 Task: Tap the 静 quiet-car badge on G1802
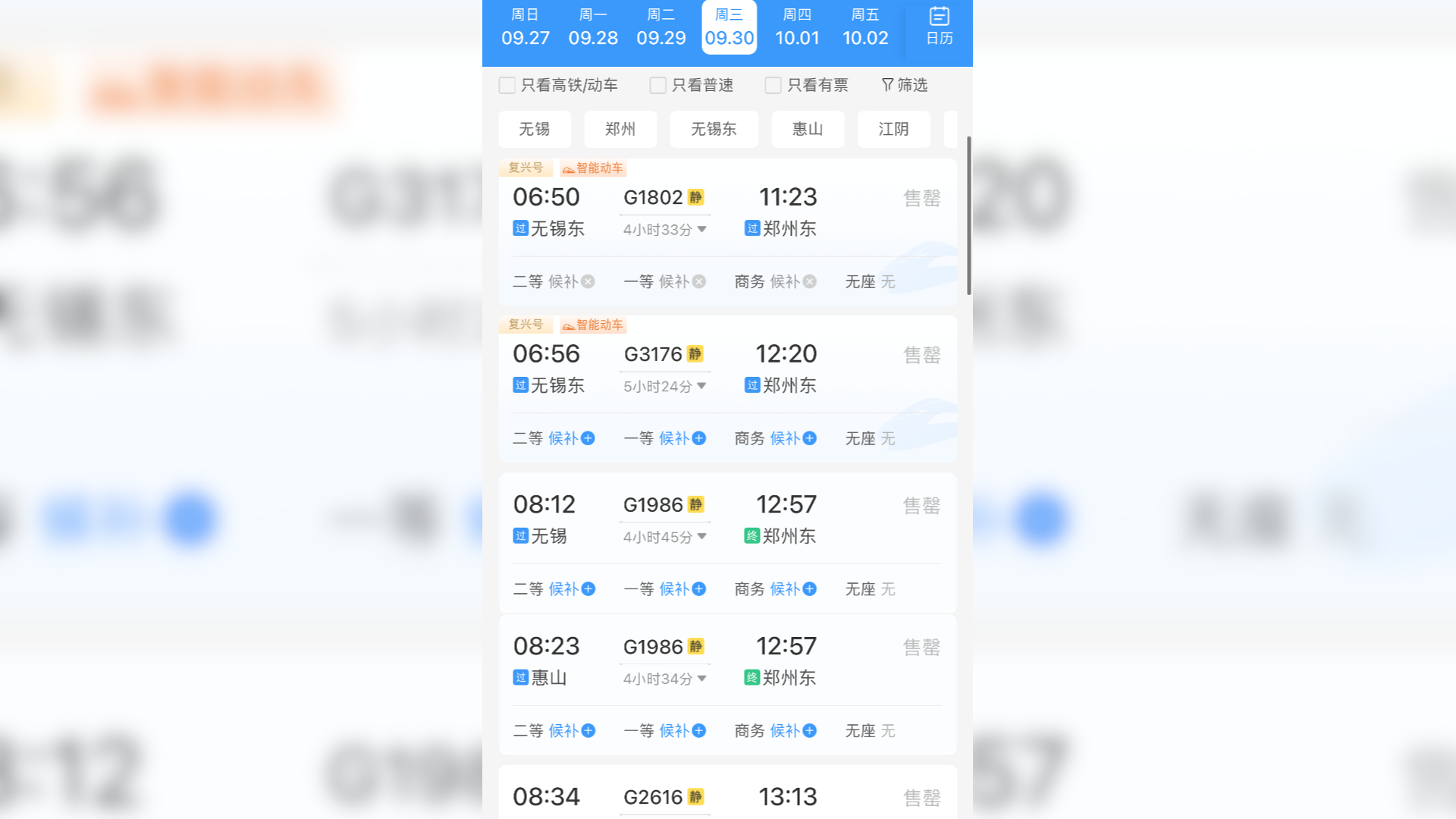(x=695, y=197)
